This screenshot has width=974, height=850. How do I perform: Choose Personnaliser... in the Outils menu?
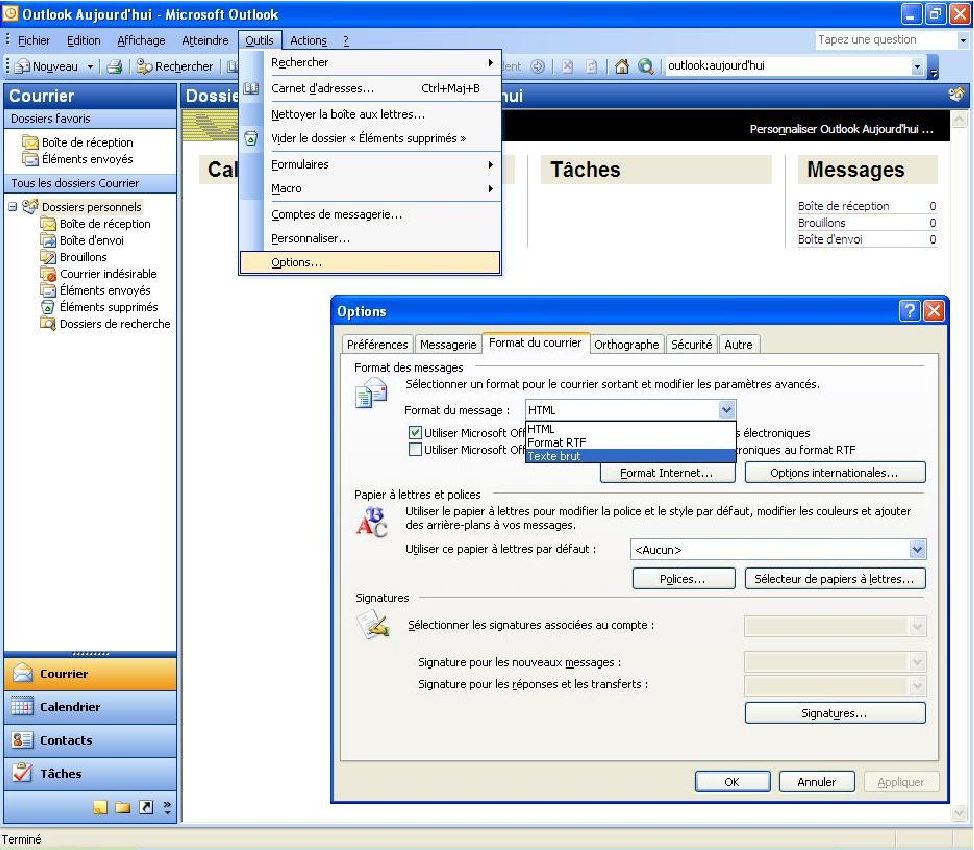tap(370, 238)
